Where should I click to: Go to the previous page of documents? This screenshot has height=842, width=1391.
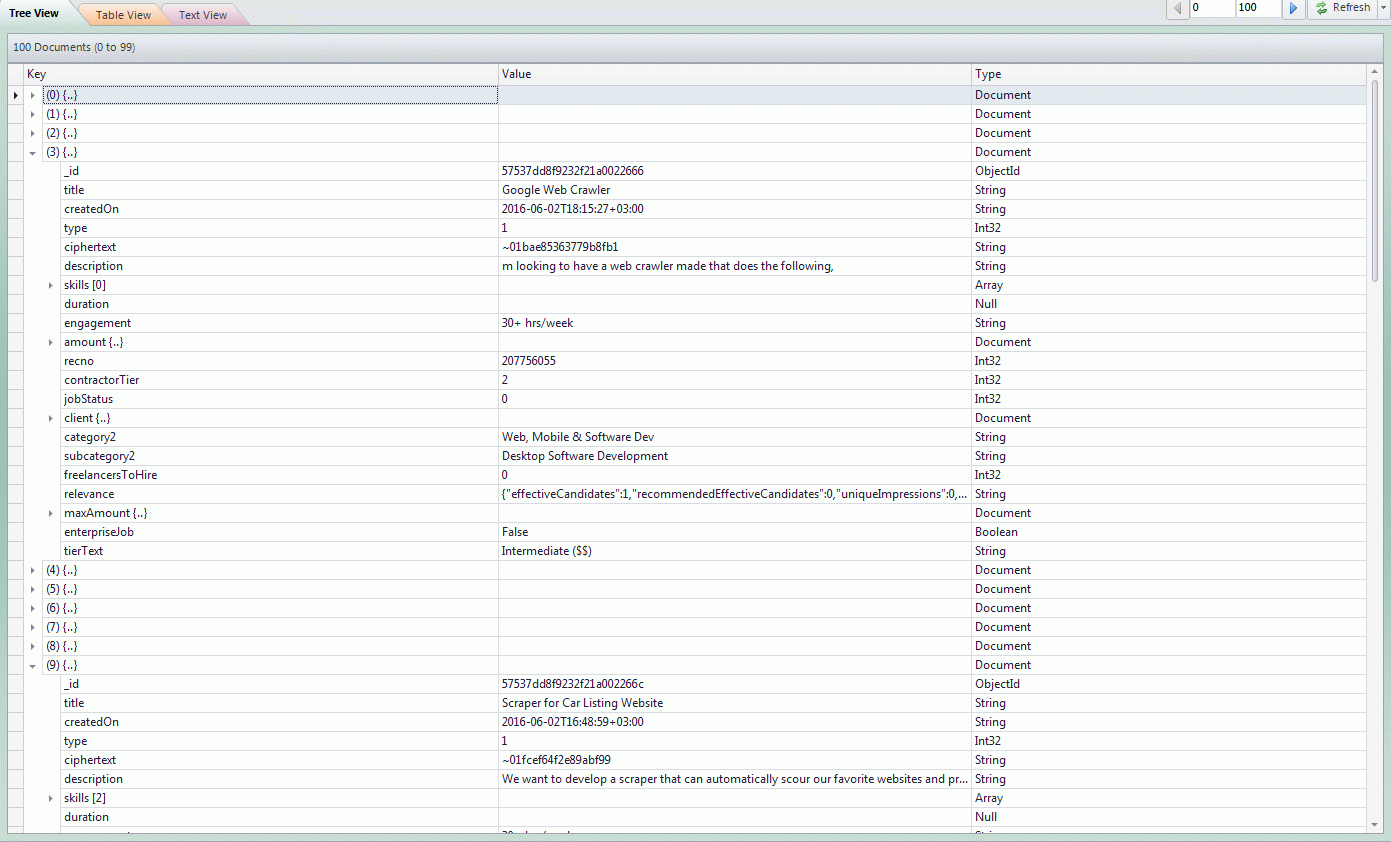1177,8
